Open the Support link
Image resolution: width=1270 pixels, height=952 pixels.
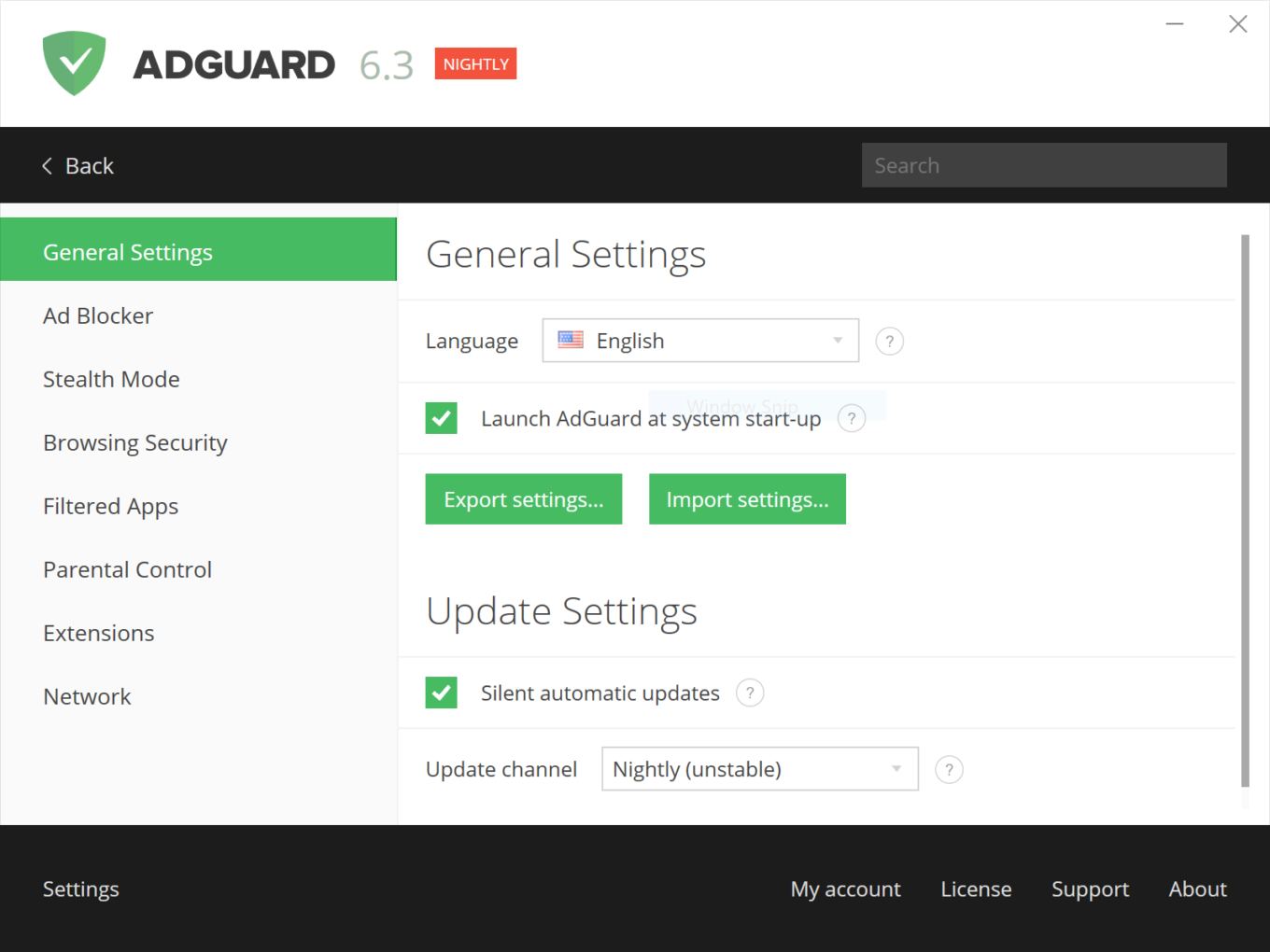click(x=1090, y=889)
